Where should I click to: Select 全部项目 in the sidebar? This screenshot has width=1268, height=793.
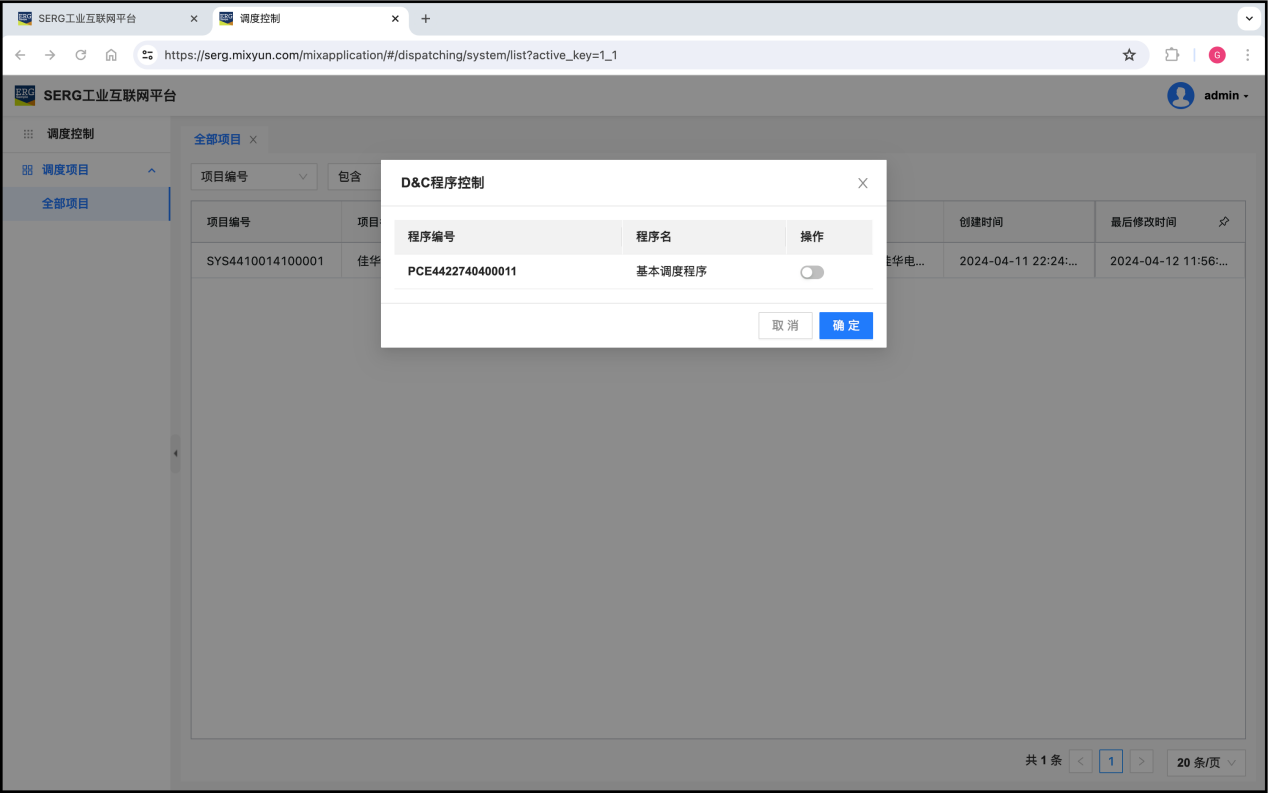66,204
